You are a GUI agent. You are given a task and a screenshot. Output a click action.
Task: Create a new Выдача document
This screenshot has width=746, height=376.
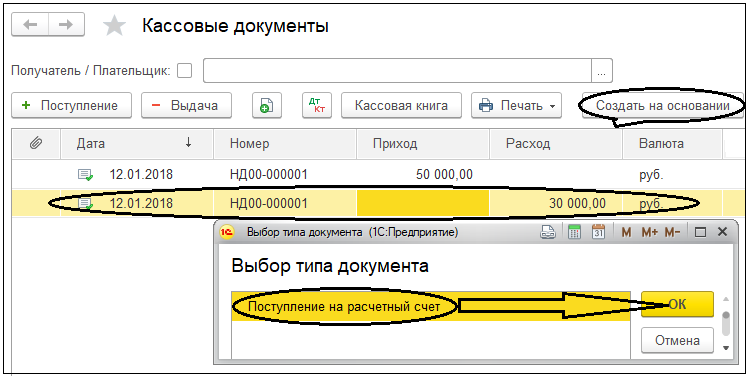[186, 105]
